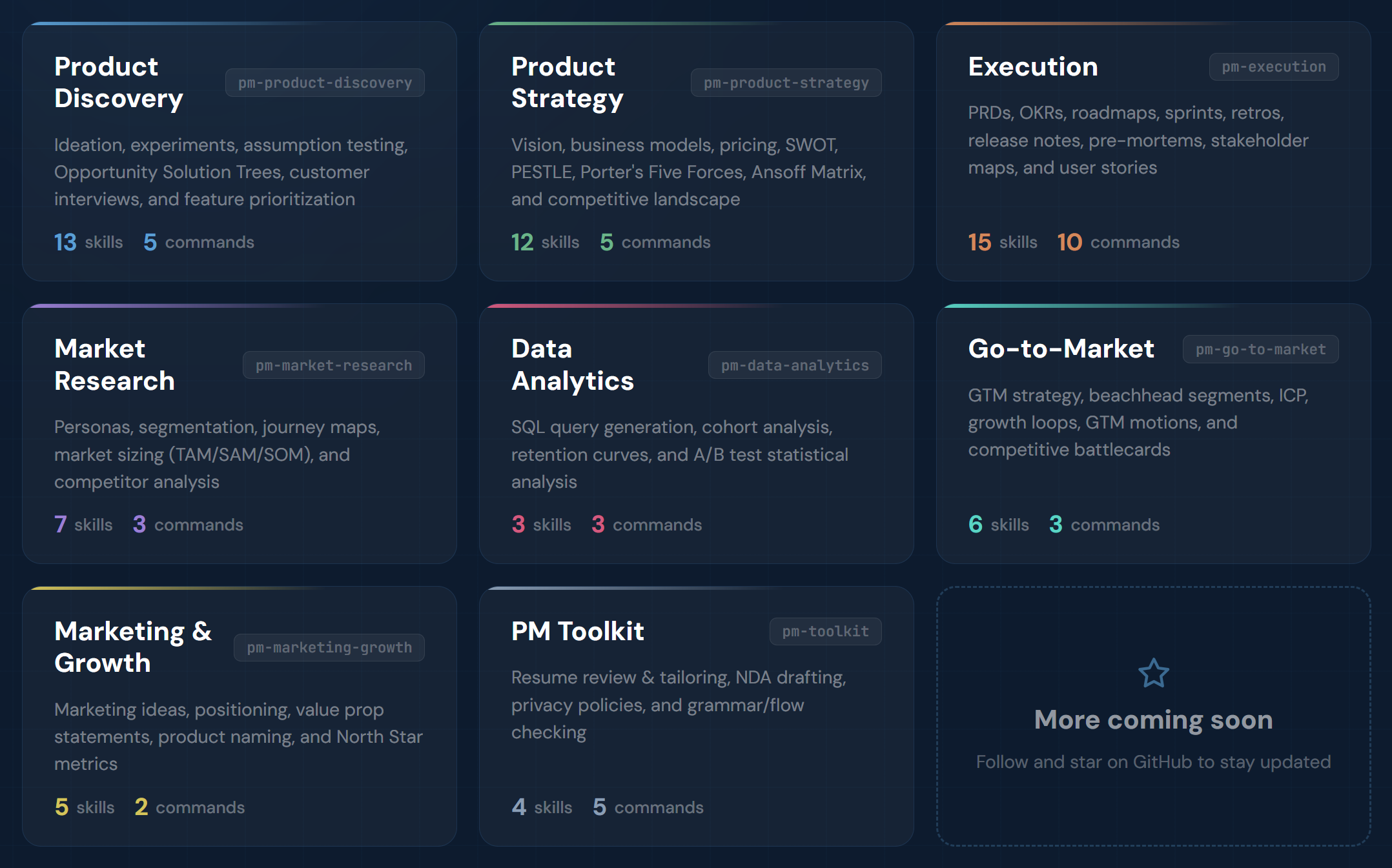1392x868 pixels.
Task: Click the 15 skills count on Execution
Action: point(1002,242)
